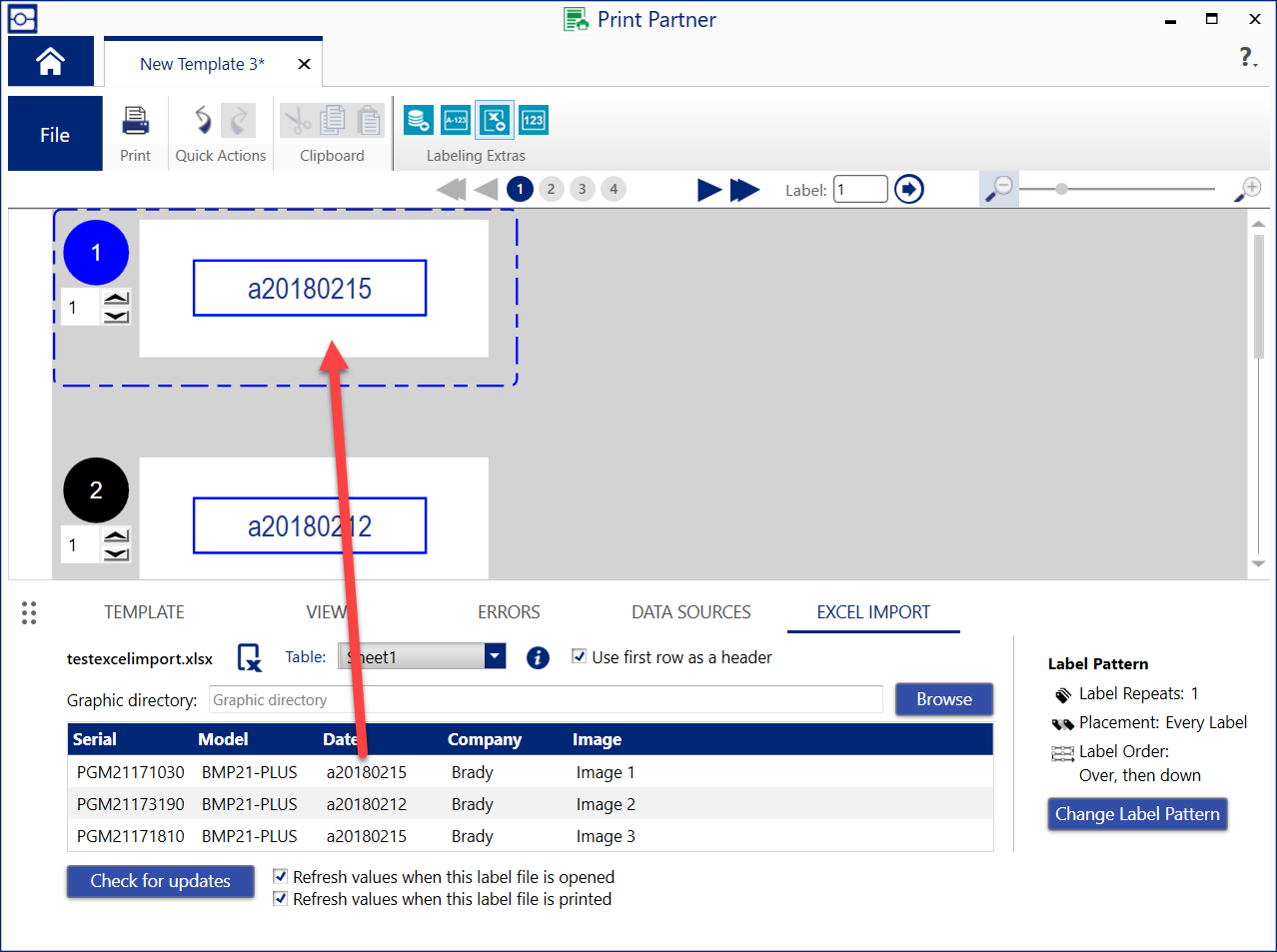Viewport: 1277px width, 952px height.
Task: Open the TEMPLATE tab
Action: (x=144, y=611)
